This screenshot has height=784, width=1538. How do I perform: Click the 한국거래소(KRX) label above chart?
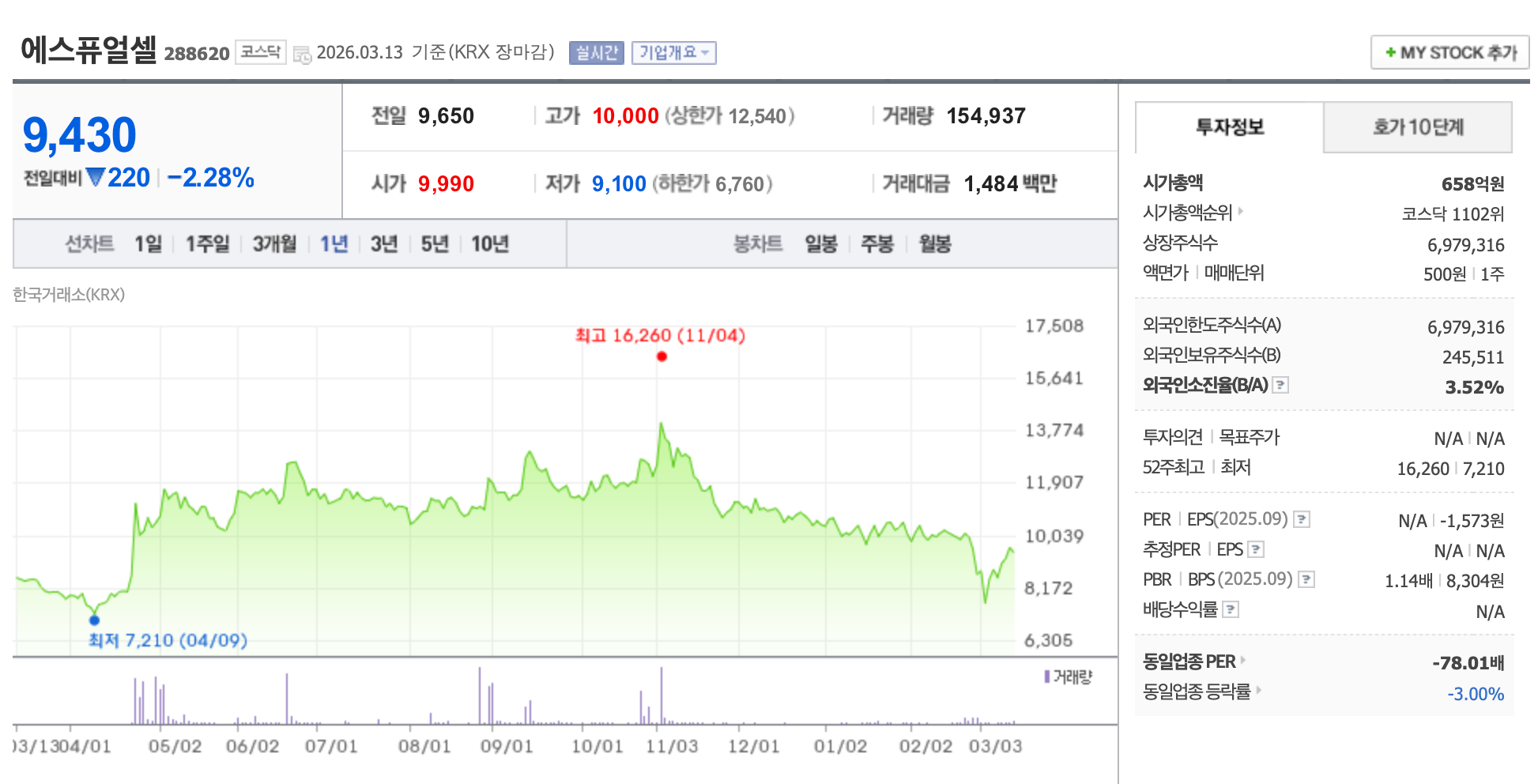[x=69, y=295]
